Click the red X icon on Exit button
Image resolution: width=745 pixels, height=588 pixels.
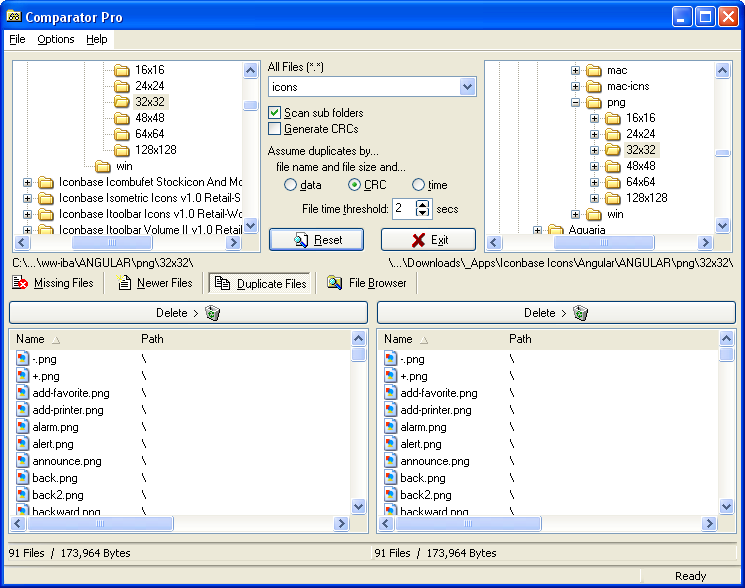[x=418, y=240]
